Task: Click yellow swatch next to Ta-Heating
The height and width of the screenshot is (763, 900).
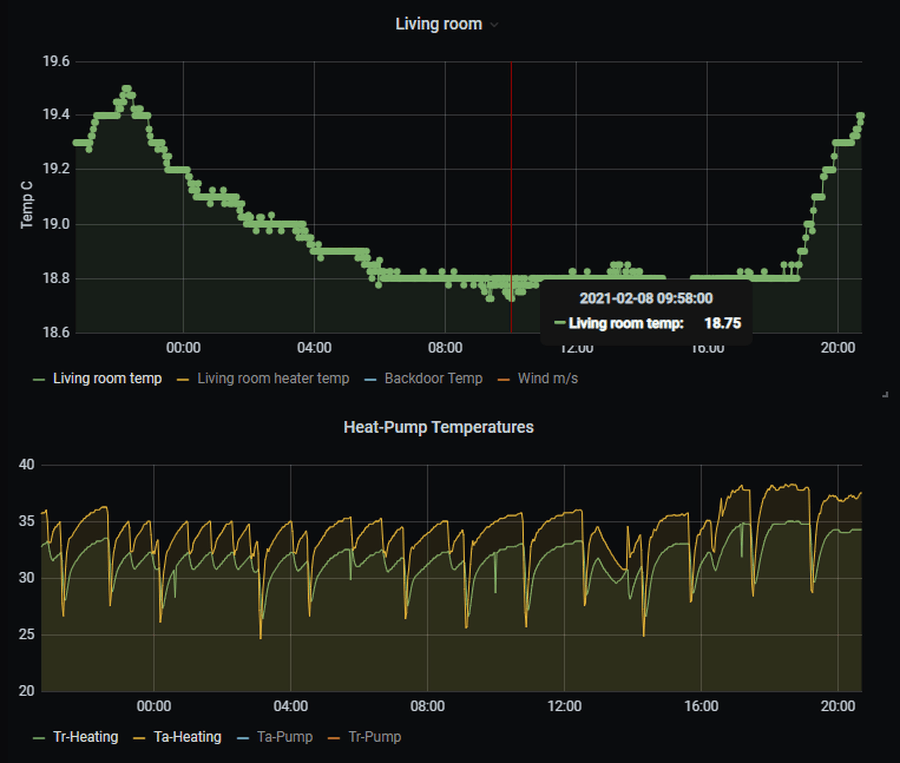Action: (139, 738)
